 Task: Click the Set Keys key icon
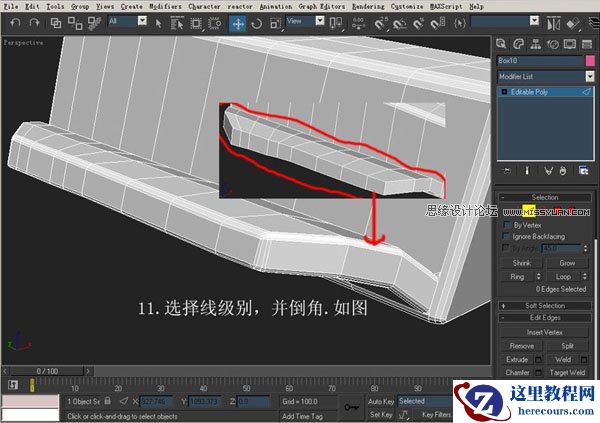(351, 407)
